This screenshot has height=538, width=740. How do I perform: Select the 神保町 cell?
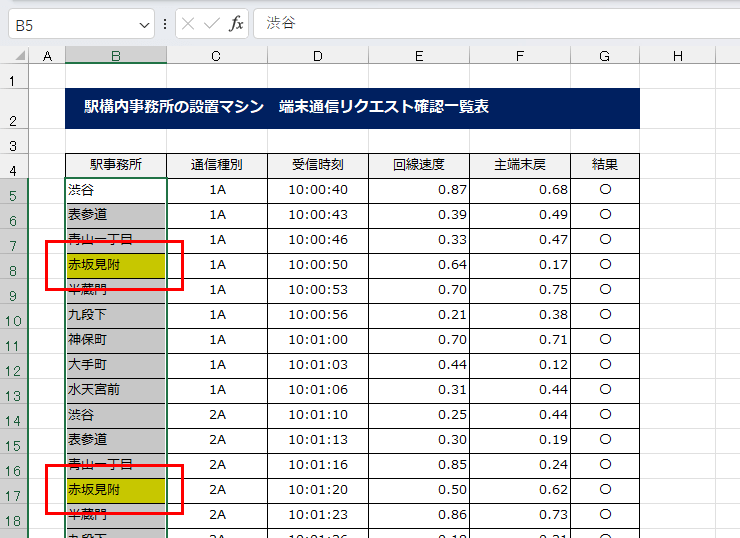click(x=116, y=340)
